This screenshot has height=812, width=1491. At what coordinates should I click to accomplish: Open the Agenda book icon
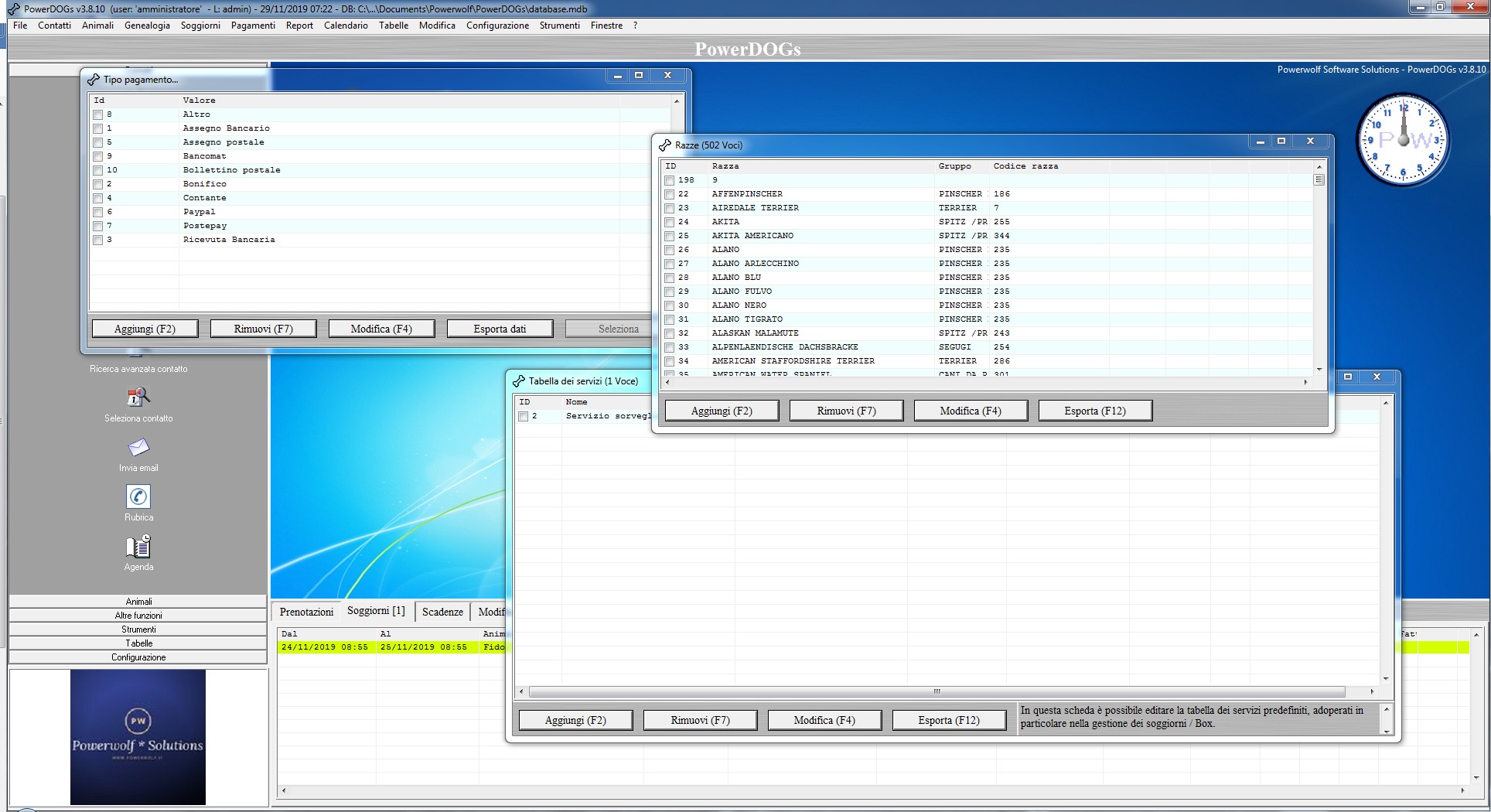tap(138, 547)
